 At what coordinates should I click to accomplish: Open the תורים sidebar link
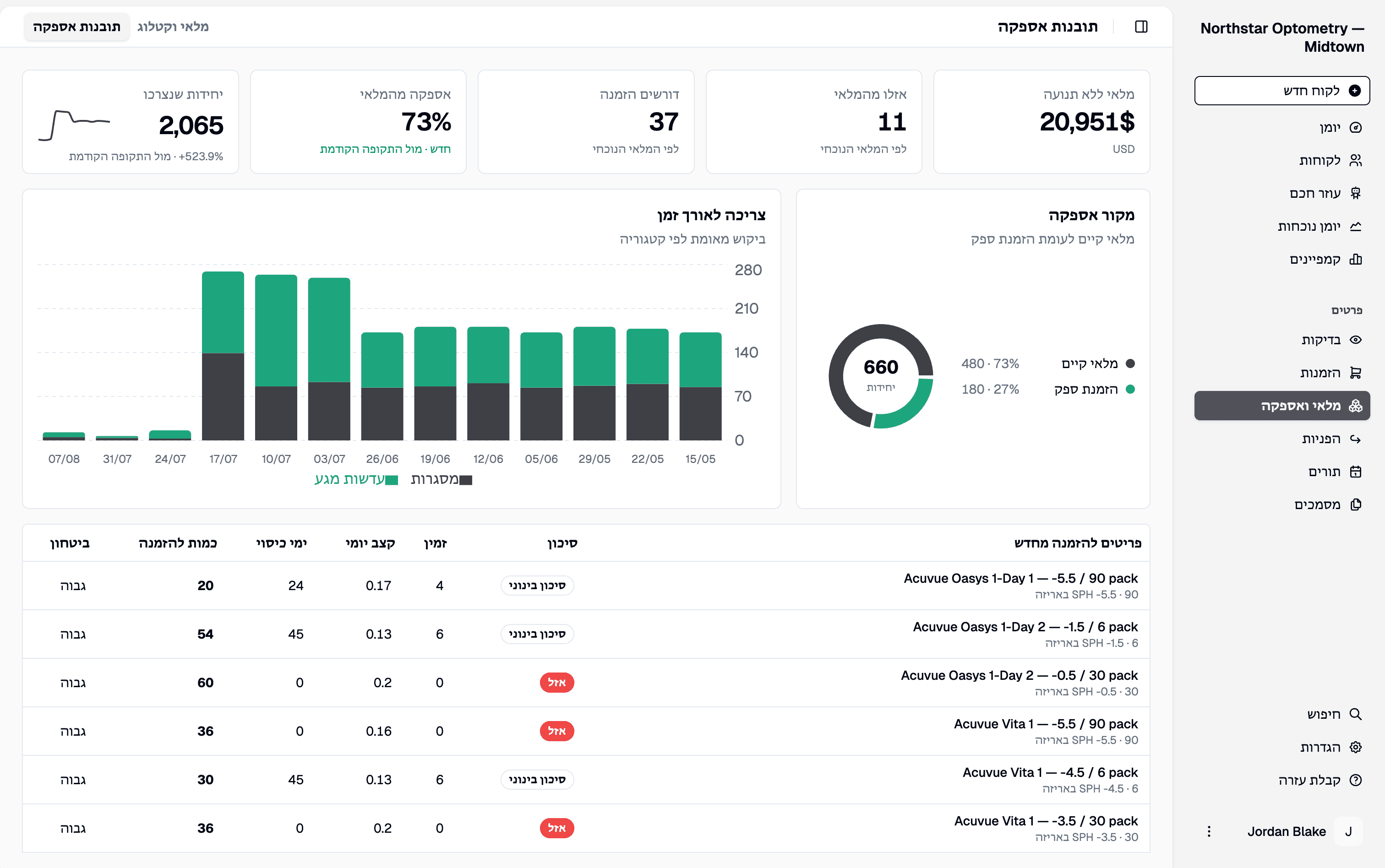coord(1281,472)
